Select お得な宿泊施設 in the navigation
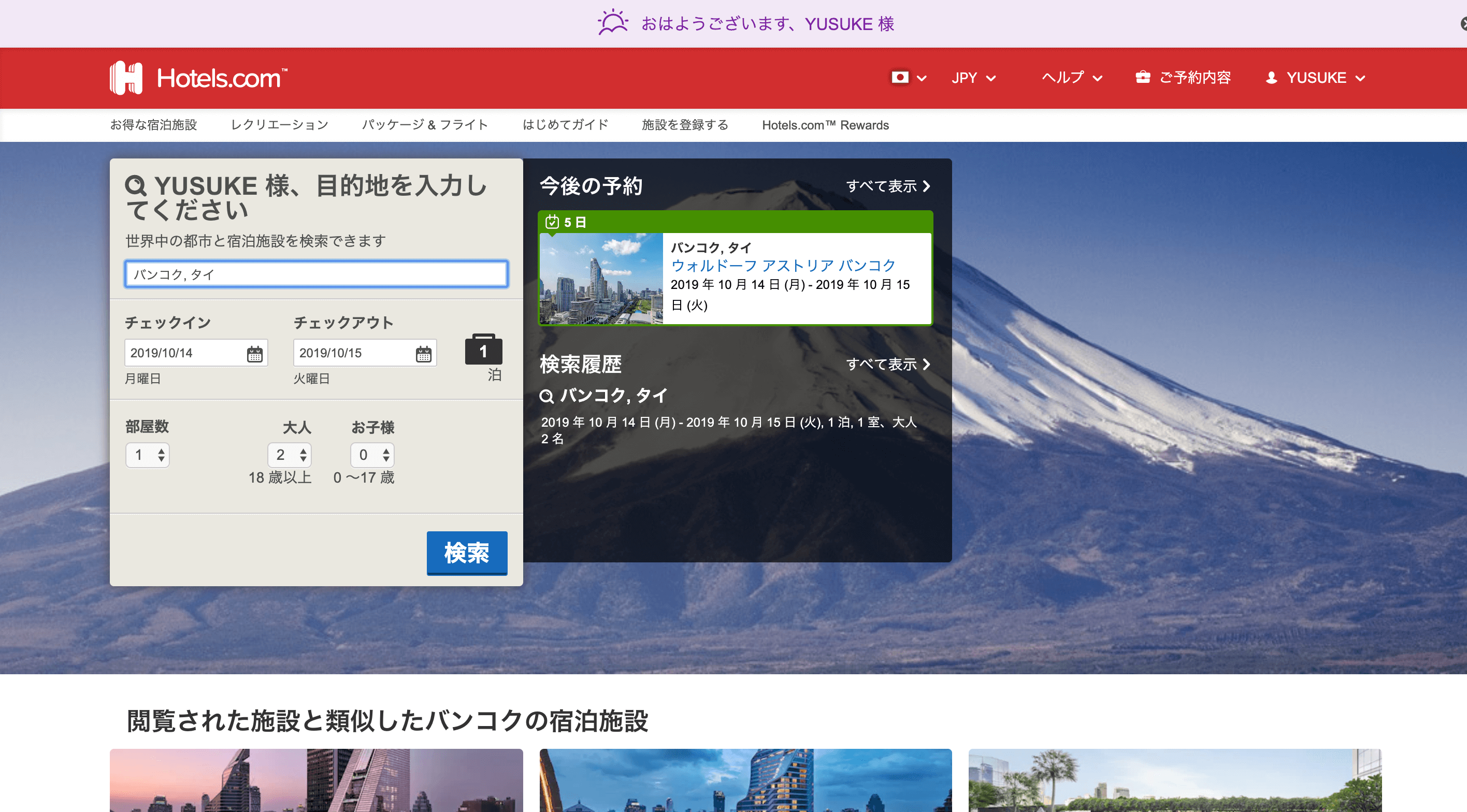The image size is (1467, 812). [154, 125]
